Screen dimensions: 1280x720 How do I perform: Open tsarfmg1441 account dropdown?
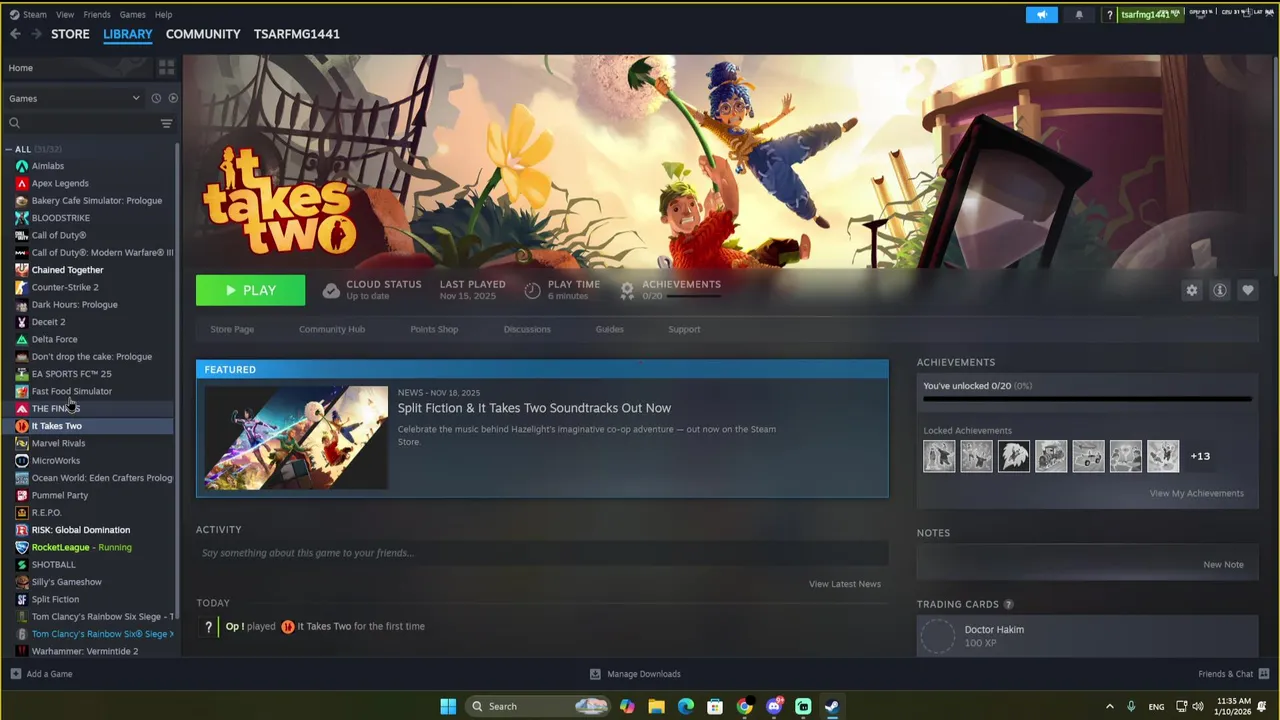(x=1149, y=14)
